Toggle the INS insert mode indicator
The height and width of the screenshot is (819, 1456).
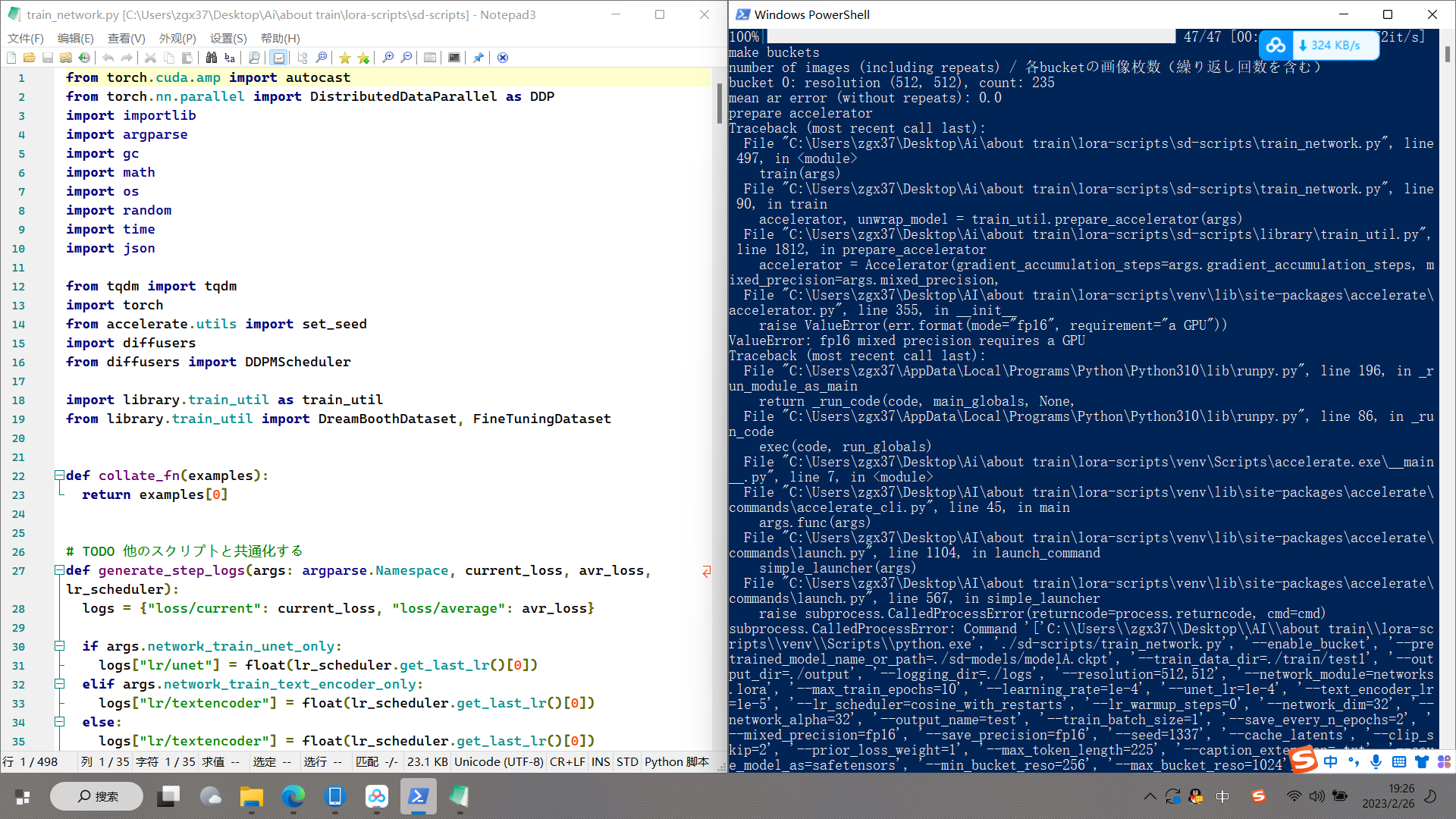pyautogui.click(x=601, y=761)
